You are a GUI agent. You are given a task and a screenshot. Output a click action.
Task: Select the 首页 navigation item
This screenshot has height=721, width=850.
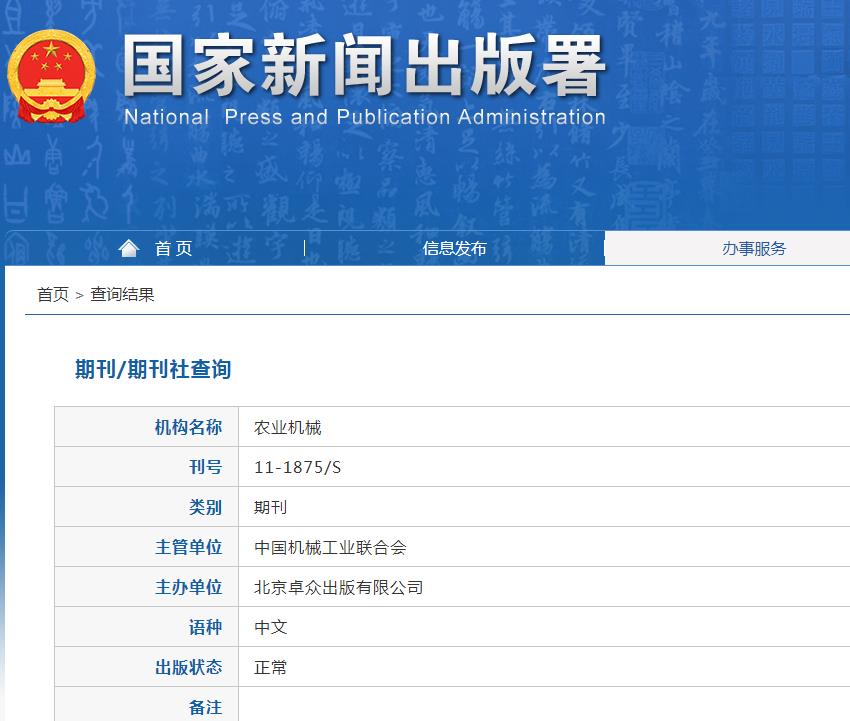point(173,248)
